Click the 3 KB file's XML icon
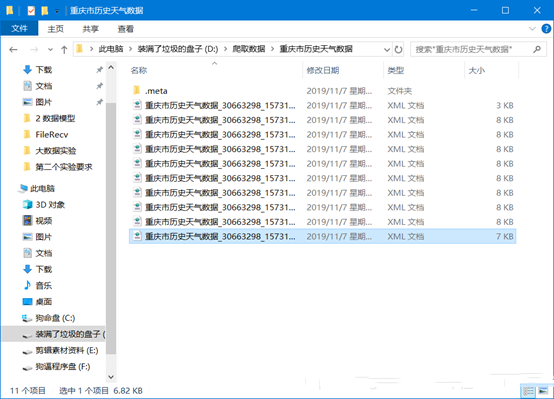554x399 pixels. tap(137, 105)
